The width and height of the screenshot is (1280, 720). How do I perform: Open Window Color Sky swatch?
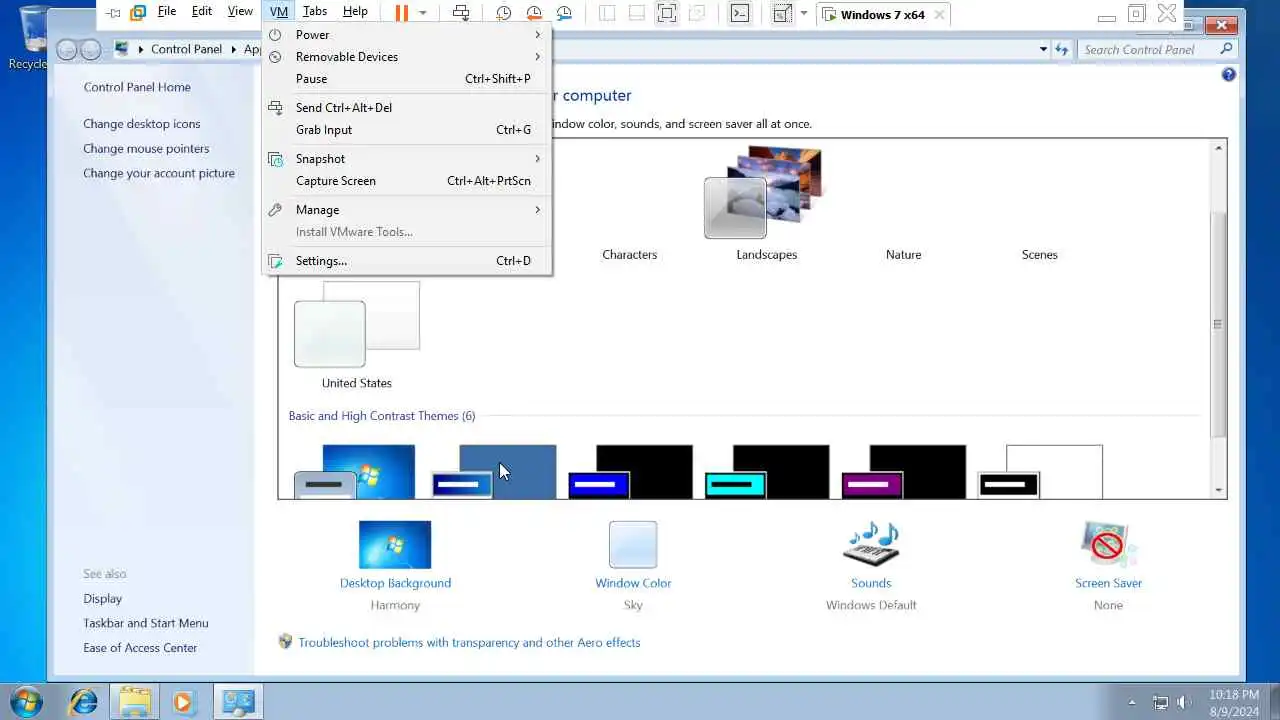[633, 545]
